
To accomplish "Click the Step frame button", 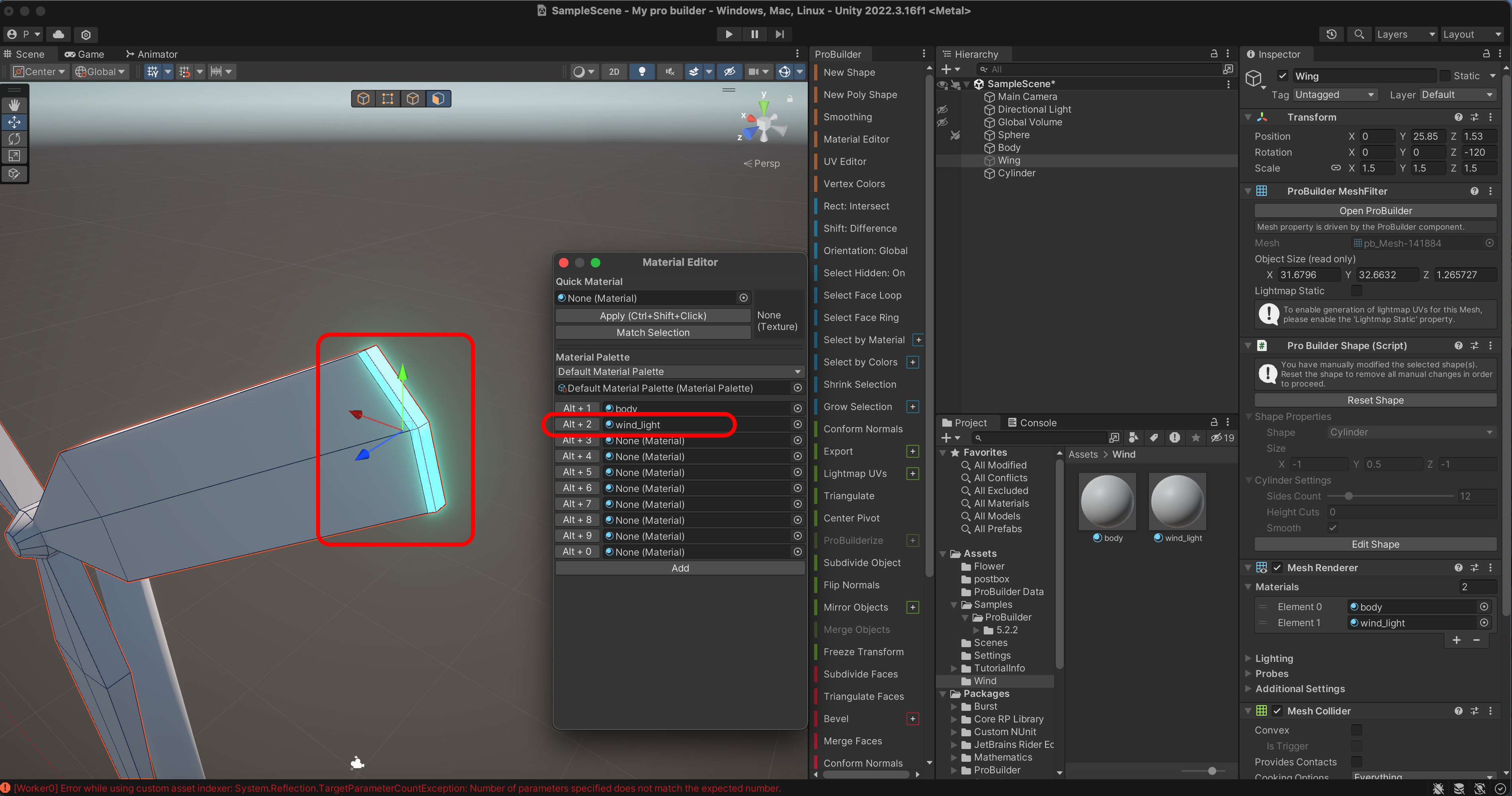I will (x=779, y=34).
